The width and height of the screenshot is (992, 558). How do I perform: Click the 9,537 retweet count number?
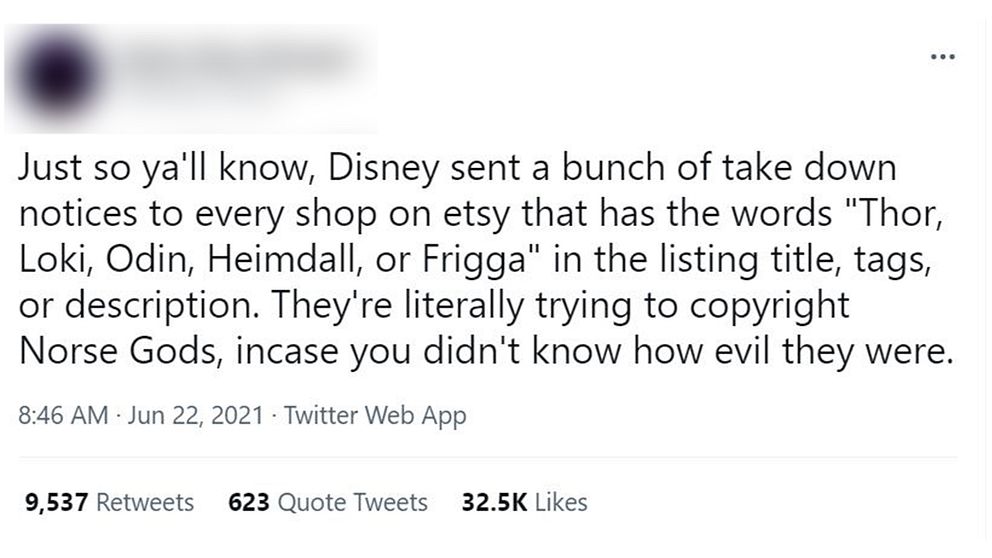(x=56, y=503)
